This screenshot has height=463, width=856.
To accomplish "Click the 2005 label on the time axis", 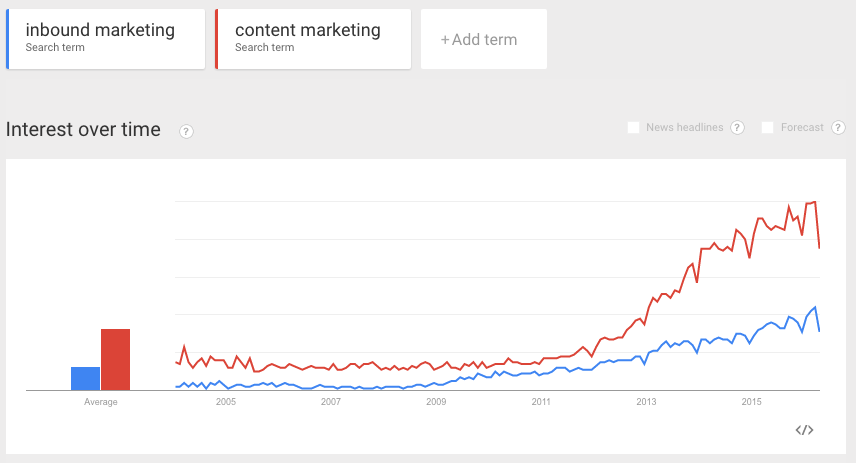I will [225, 402].
